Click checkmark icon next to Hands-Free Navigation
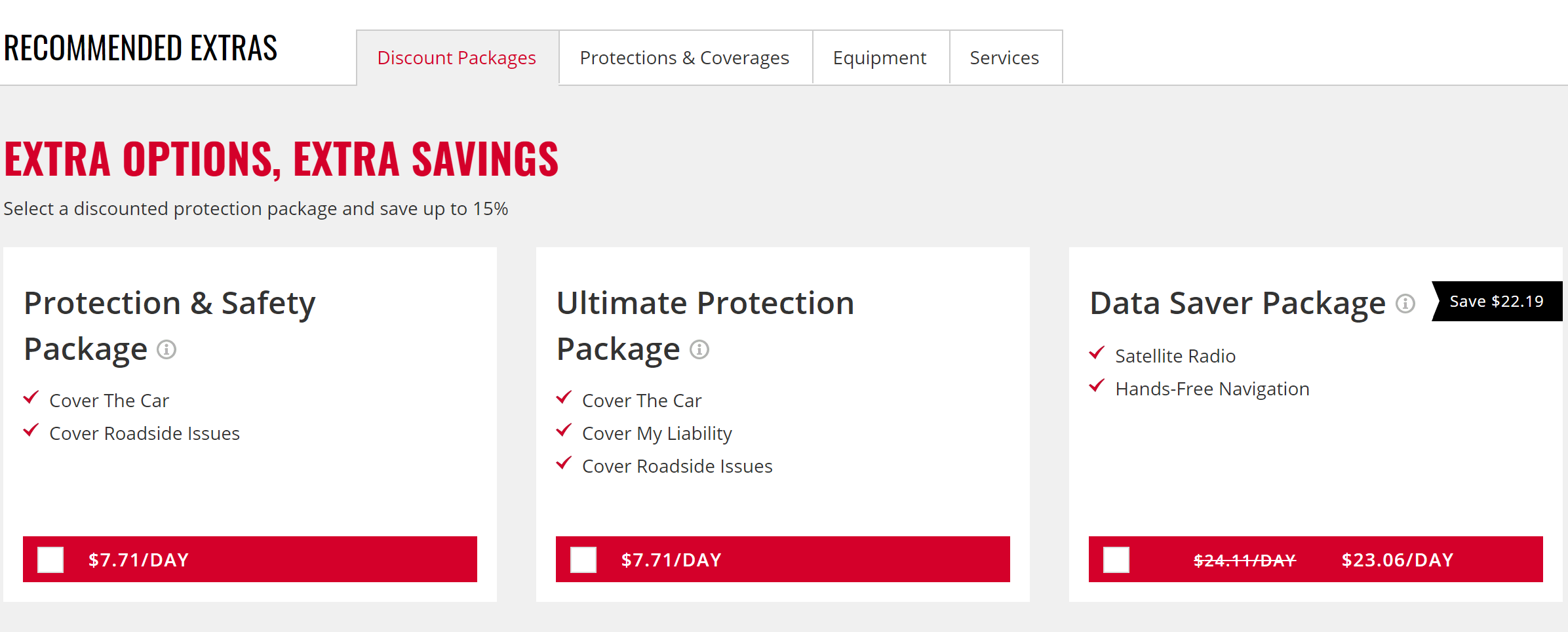 1097,386
